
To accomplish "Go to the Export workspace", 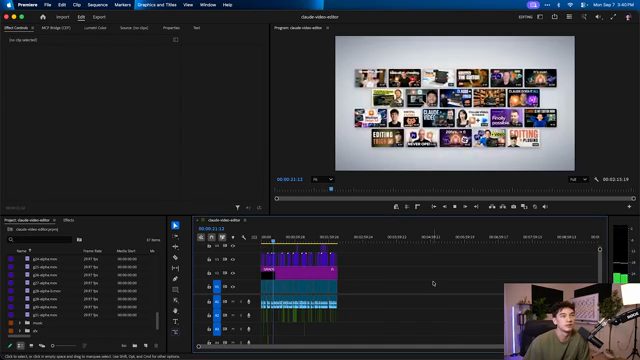I will click(99, 17).
